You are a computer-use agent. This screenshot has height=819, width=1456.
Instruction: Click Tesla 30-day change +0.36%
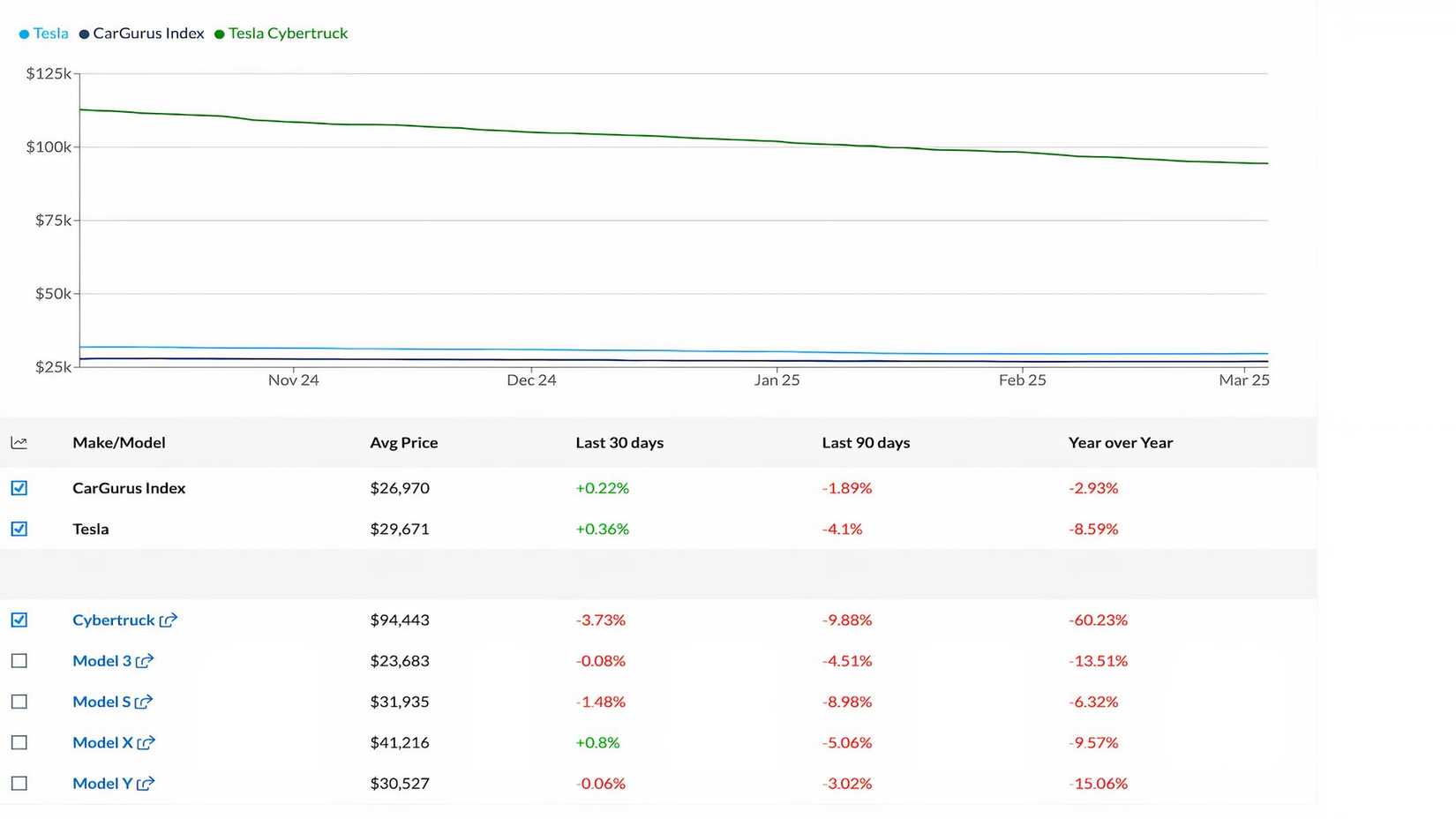tap(603, 530)
